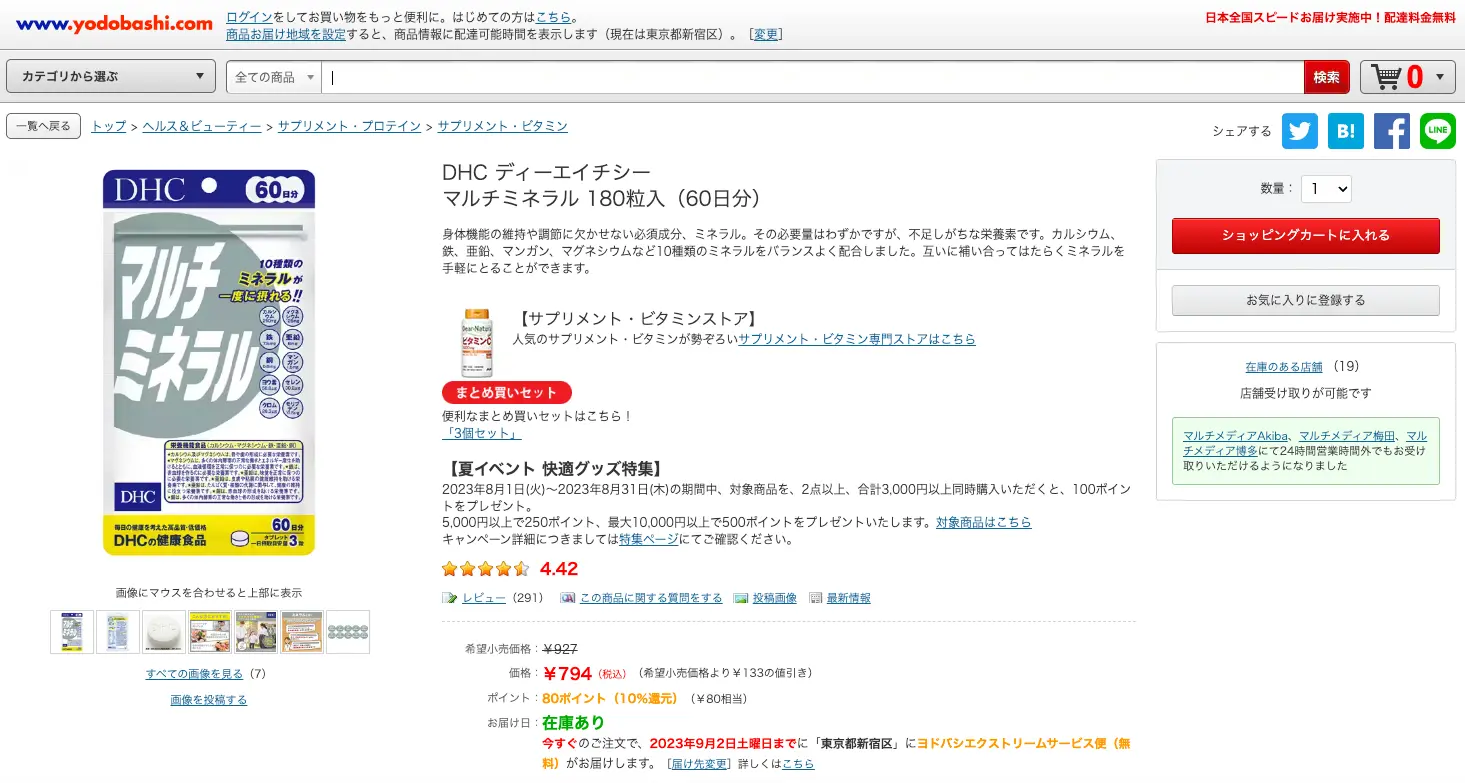Go to ヘルス&ビューティー breadcrumb
1465x783 pixels.
(202, 126)
